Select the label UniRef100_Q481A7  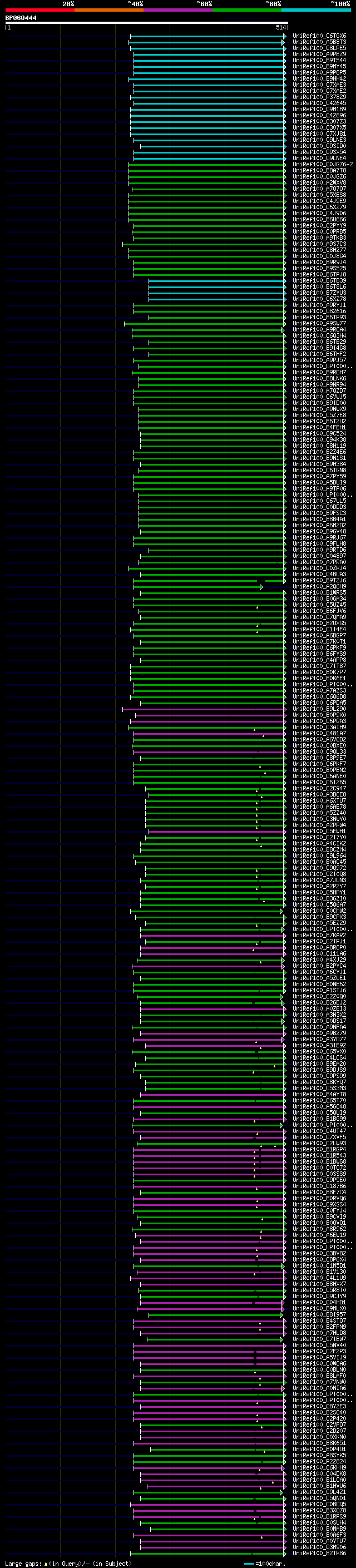click(319, 733)
